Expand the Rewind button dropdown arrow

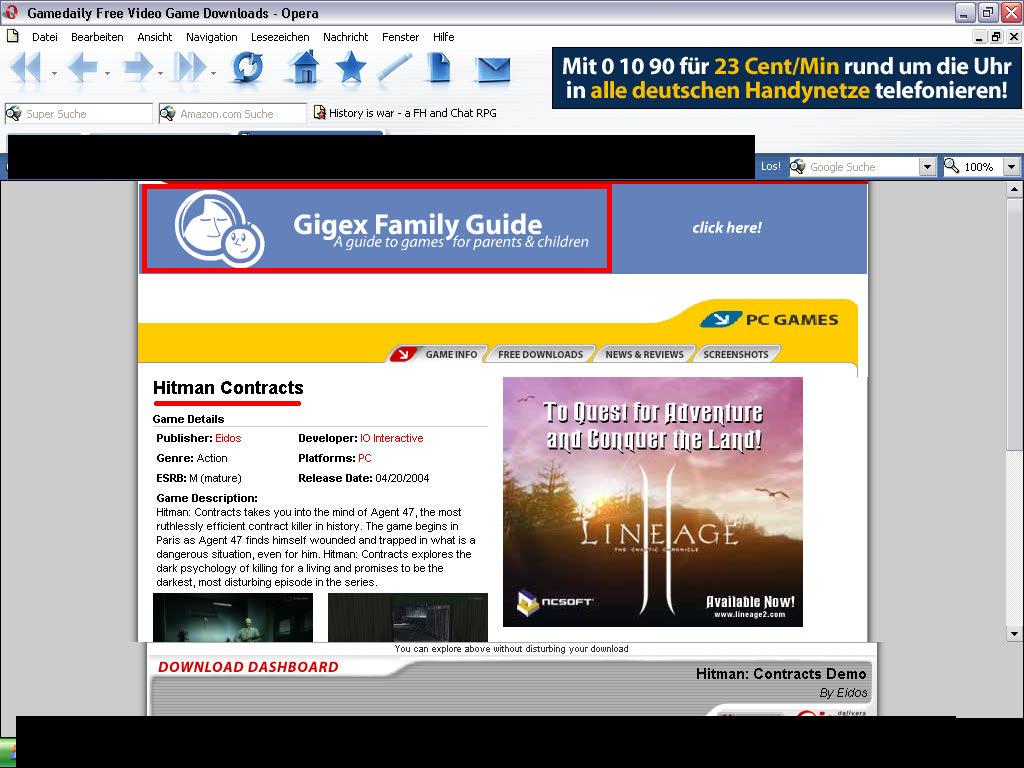point(54,73)
